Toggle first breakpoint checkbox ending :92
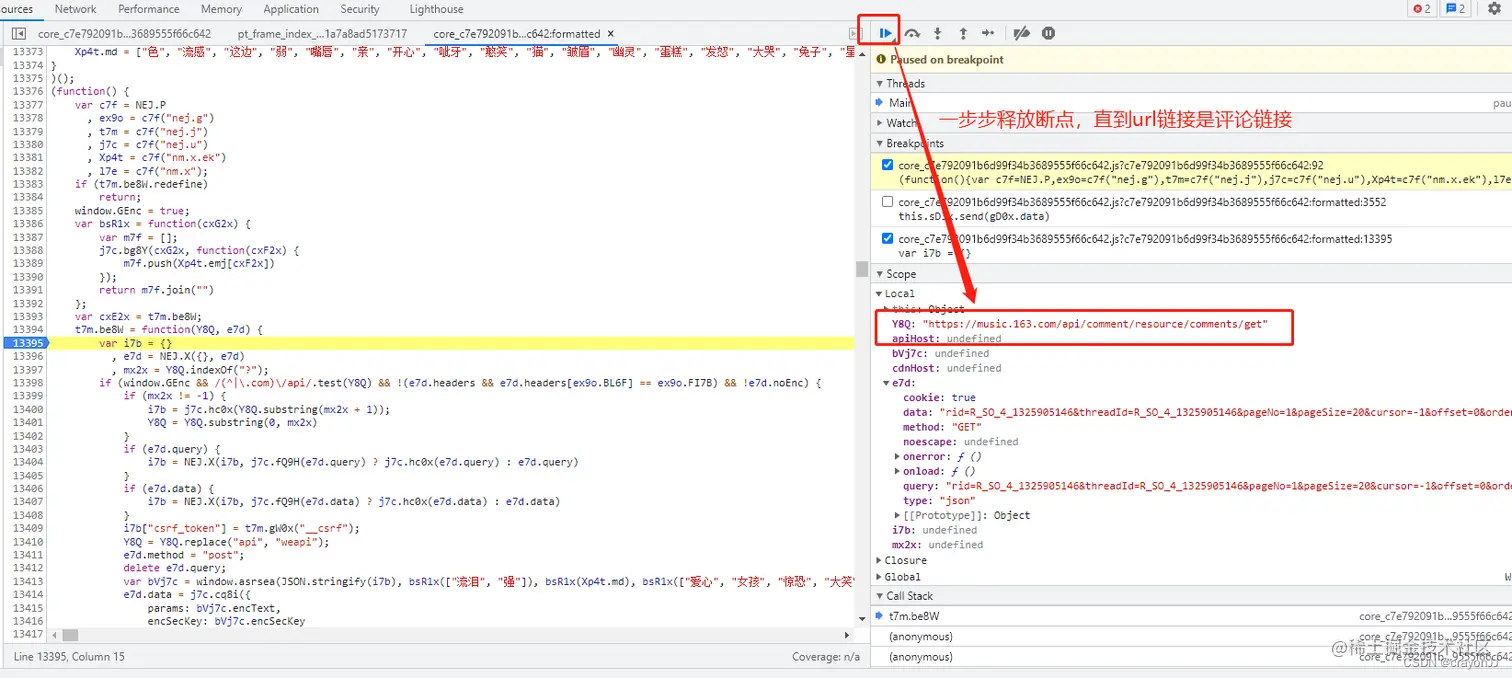The width and height of the screenshot is (1512, 678). pyautogui.click(x=887, y=165)
